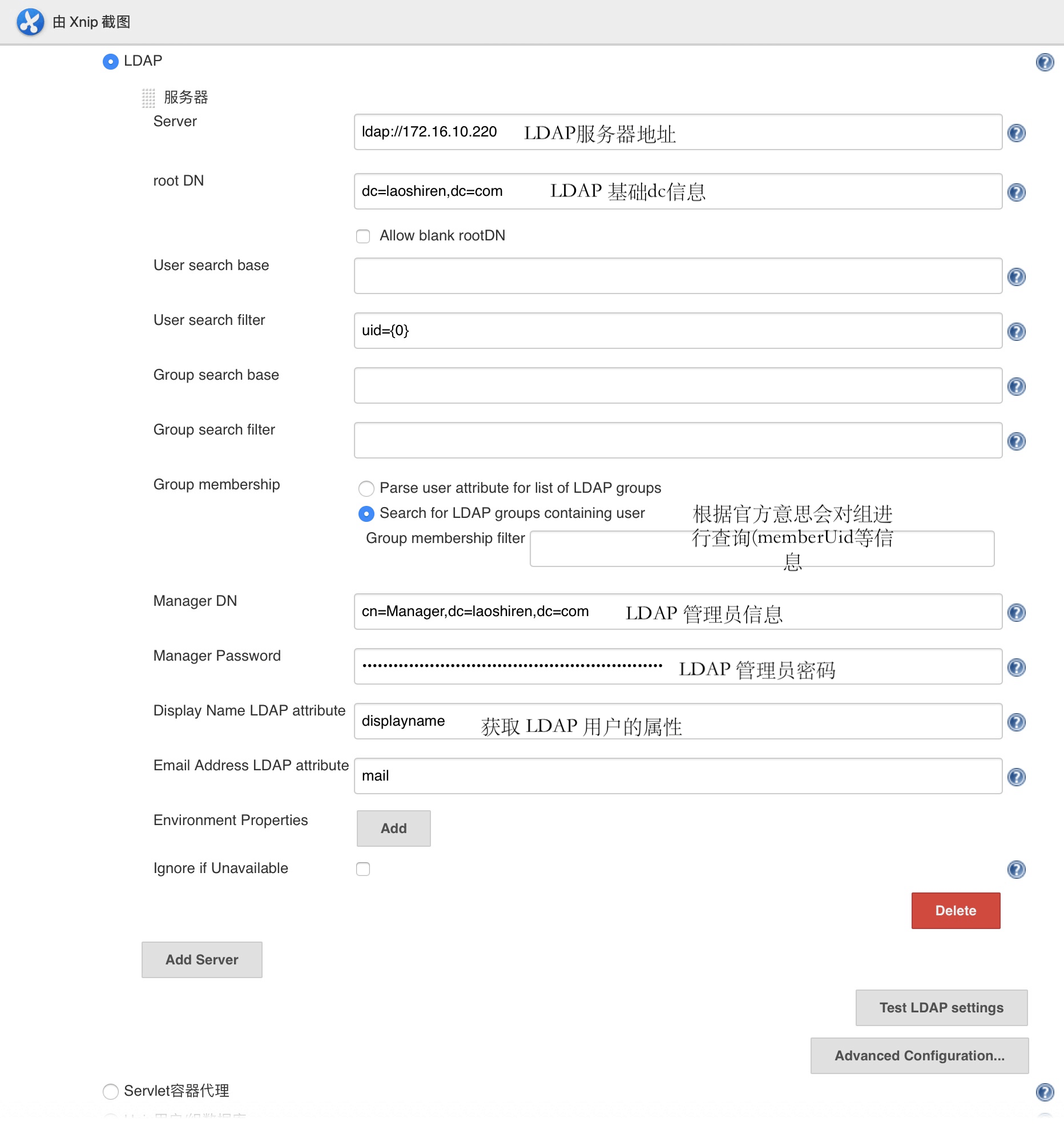Image resolution: width=1064 pixels, height=1126 pixels.
Task: Open help for the LDAP security realm option
Action: (x=1045, y=62)
